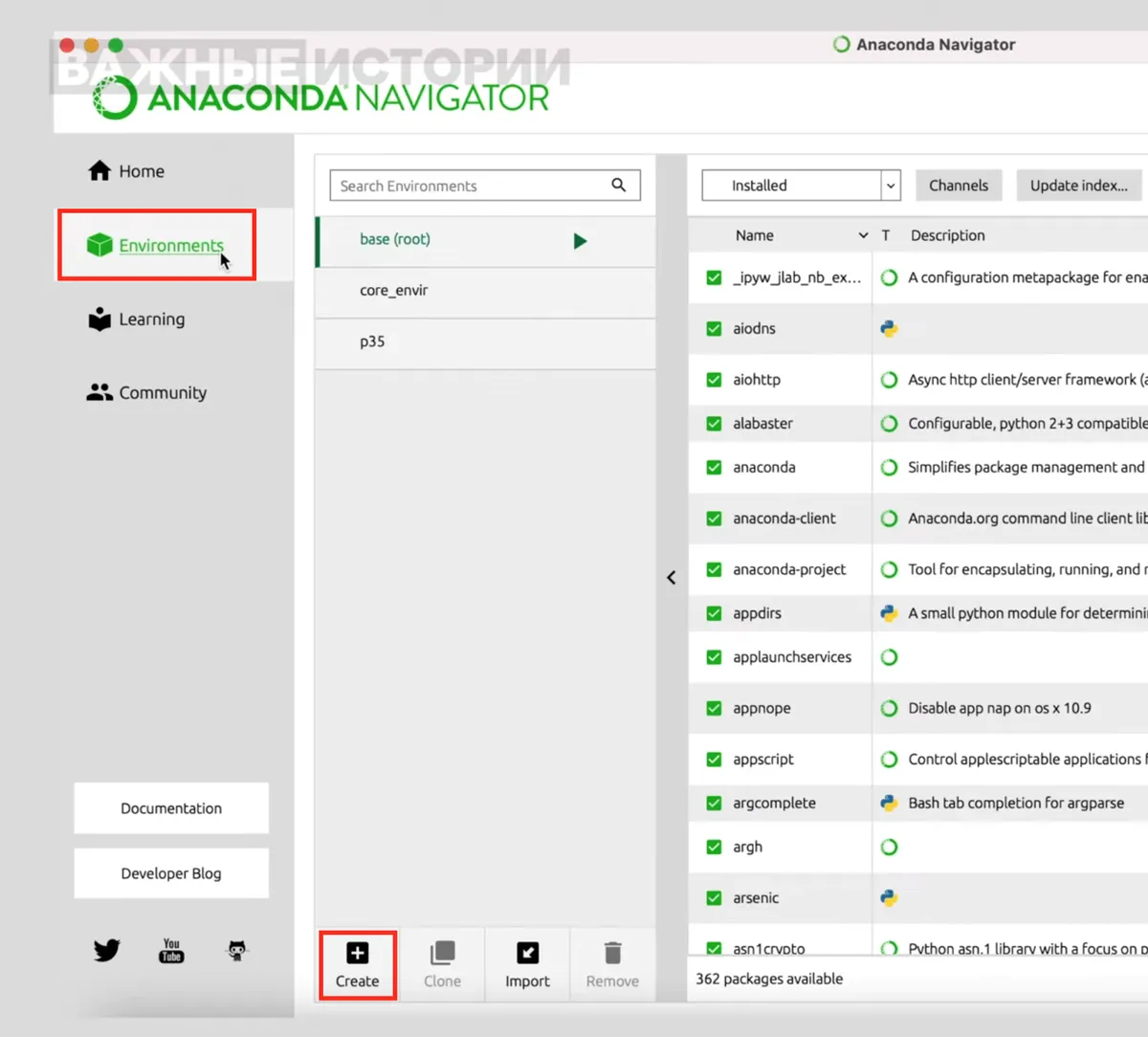Open the Documentation link
1148x1037 pixels.
(x=171, y=808)
